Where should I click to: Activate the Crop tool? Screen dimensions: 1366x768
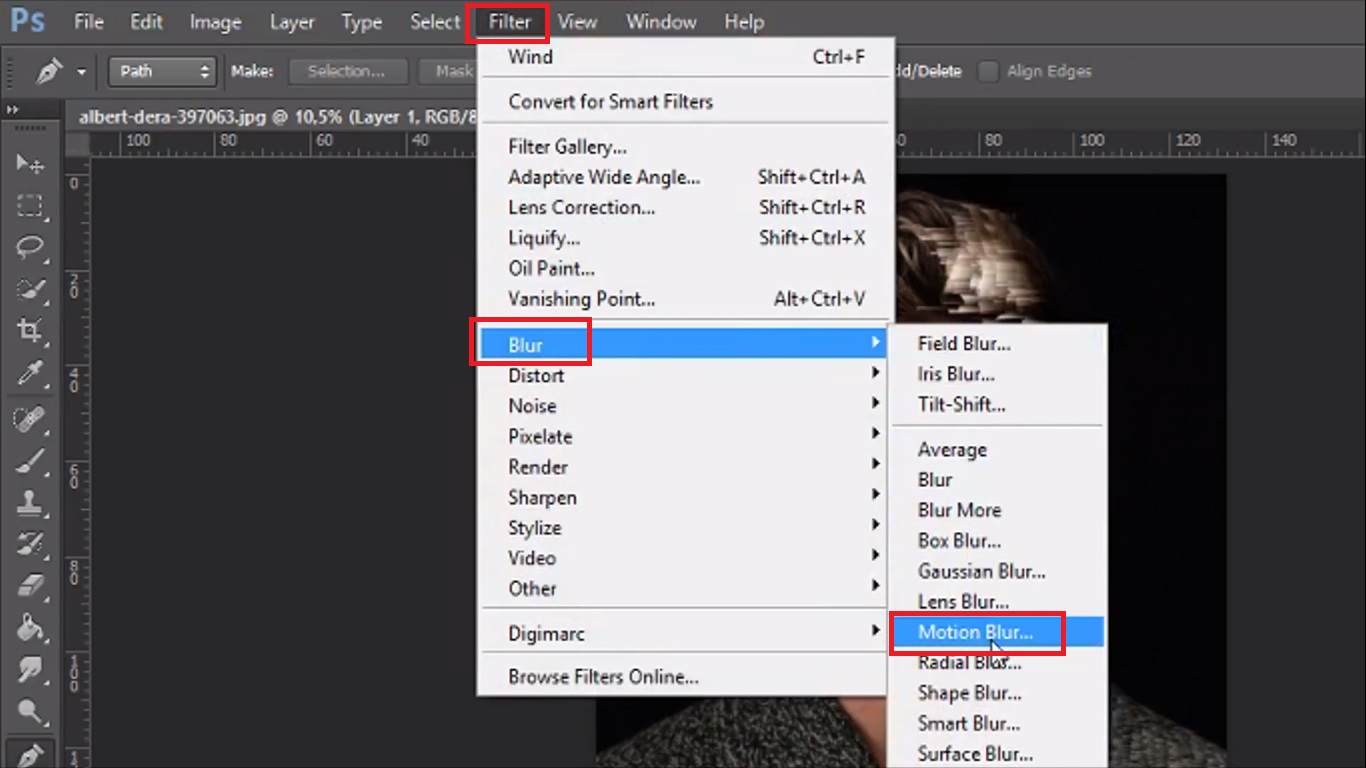point(30,330)
